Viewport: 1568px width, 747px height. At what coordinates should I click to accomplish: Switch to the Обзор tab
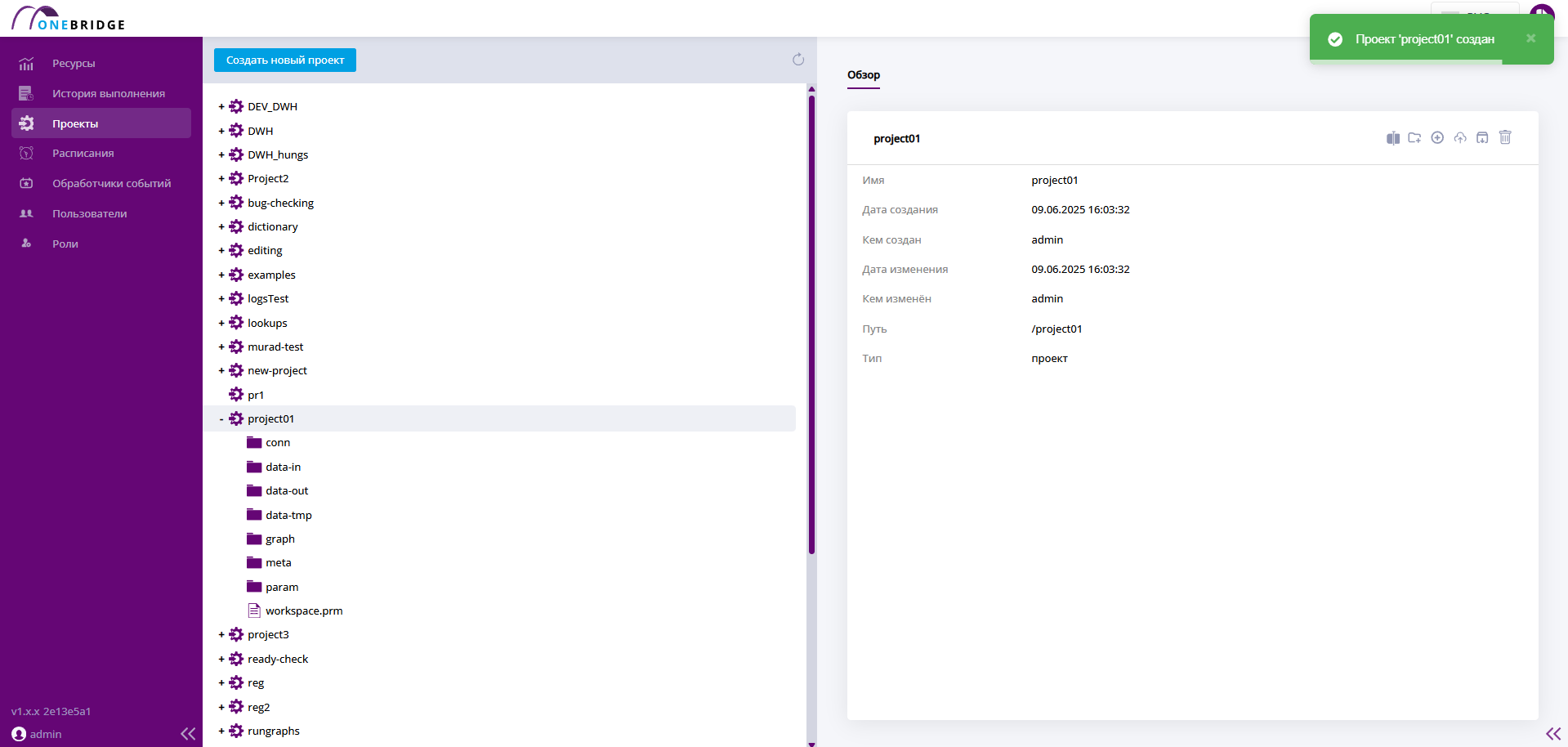click(864, 75)
